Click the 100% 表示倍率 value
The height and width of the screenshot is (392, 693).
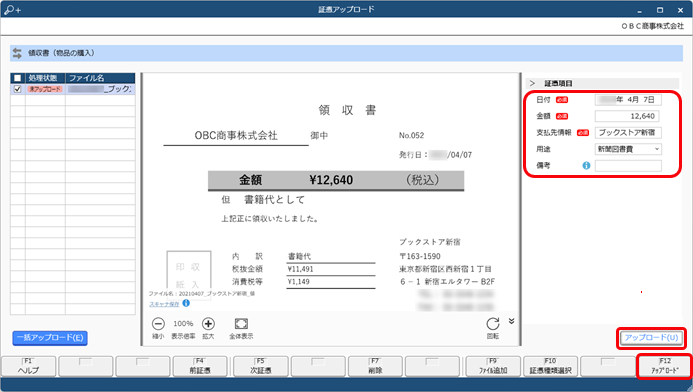tap(183, 323)
